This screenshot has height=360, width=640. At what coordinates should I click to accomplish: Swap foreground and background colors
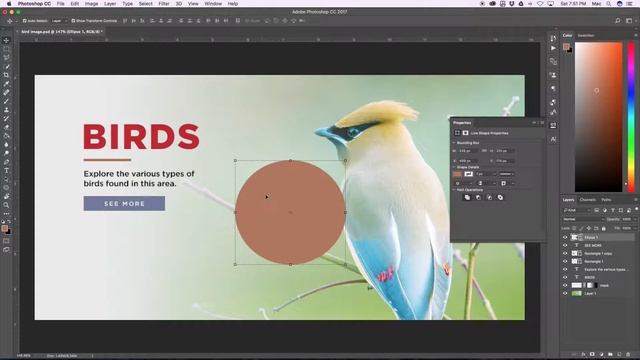tap(9, 221)
